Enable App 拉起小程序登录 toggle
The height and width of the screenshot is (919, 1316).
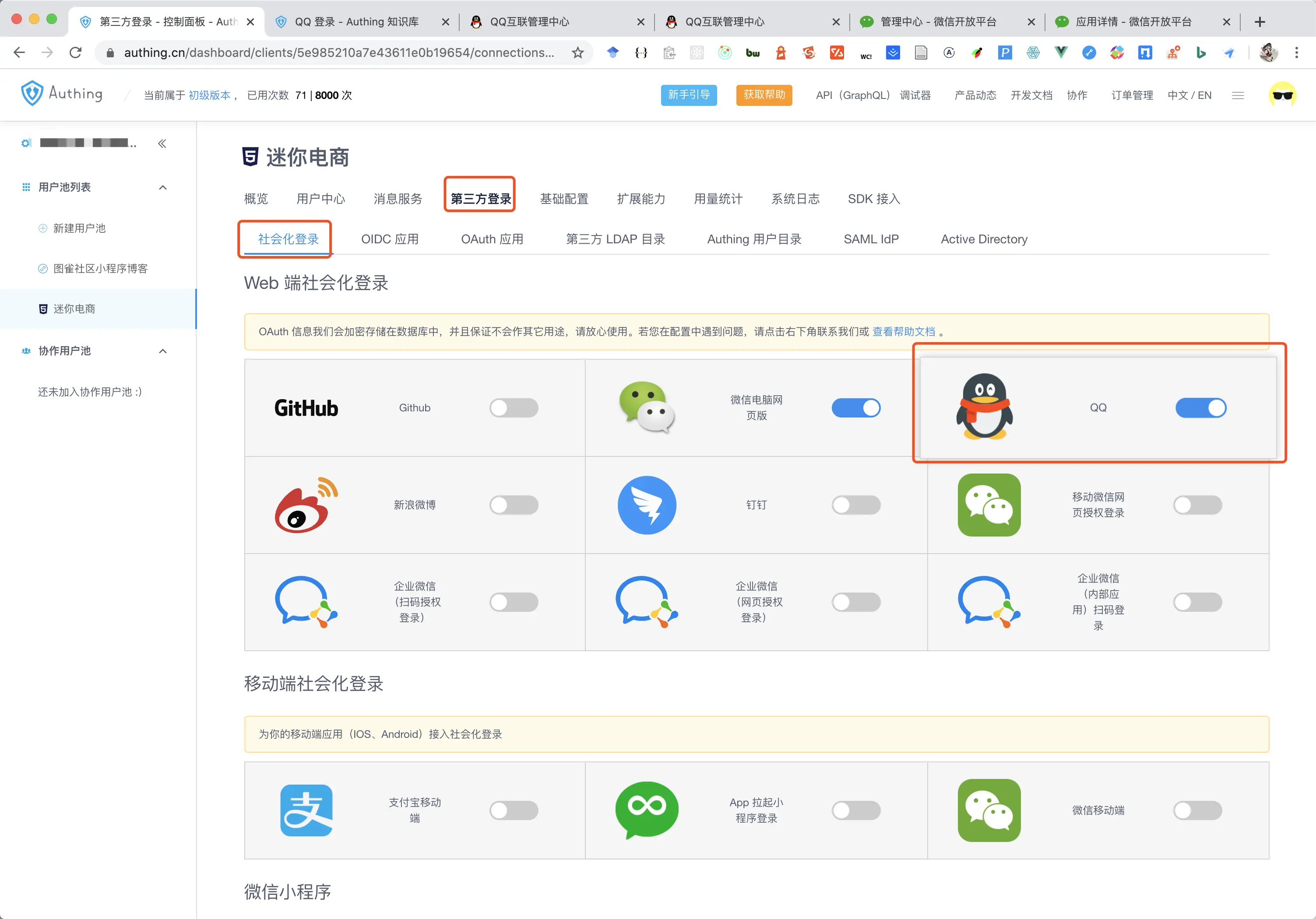pyautogui.click(x=856, y=810)
